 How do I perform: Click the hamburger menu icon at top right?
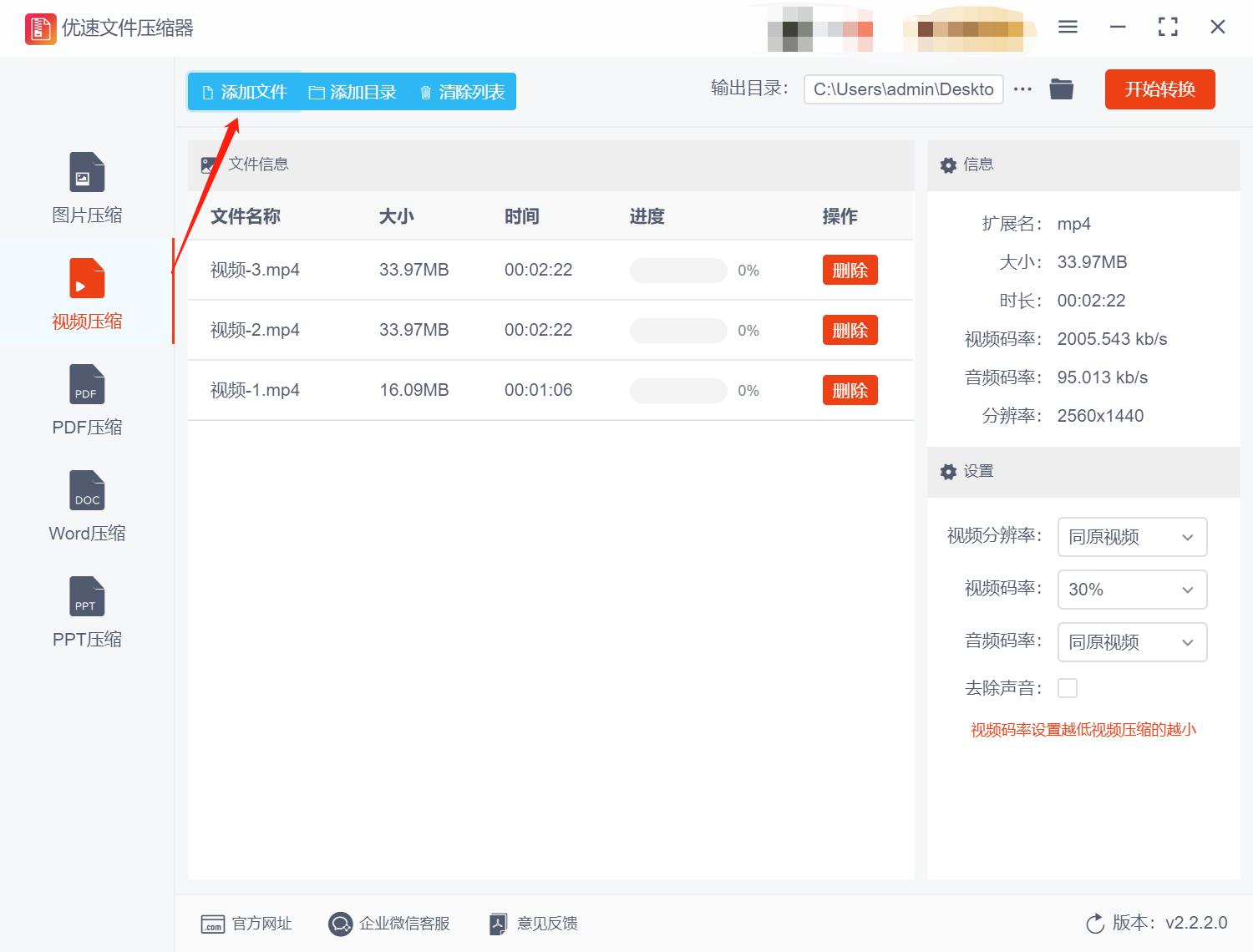1068,27
